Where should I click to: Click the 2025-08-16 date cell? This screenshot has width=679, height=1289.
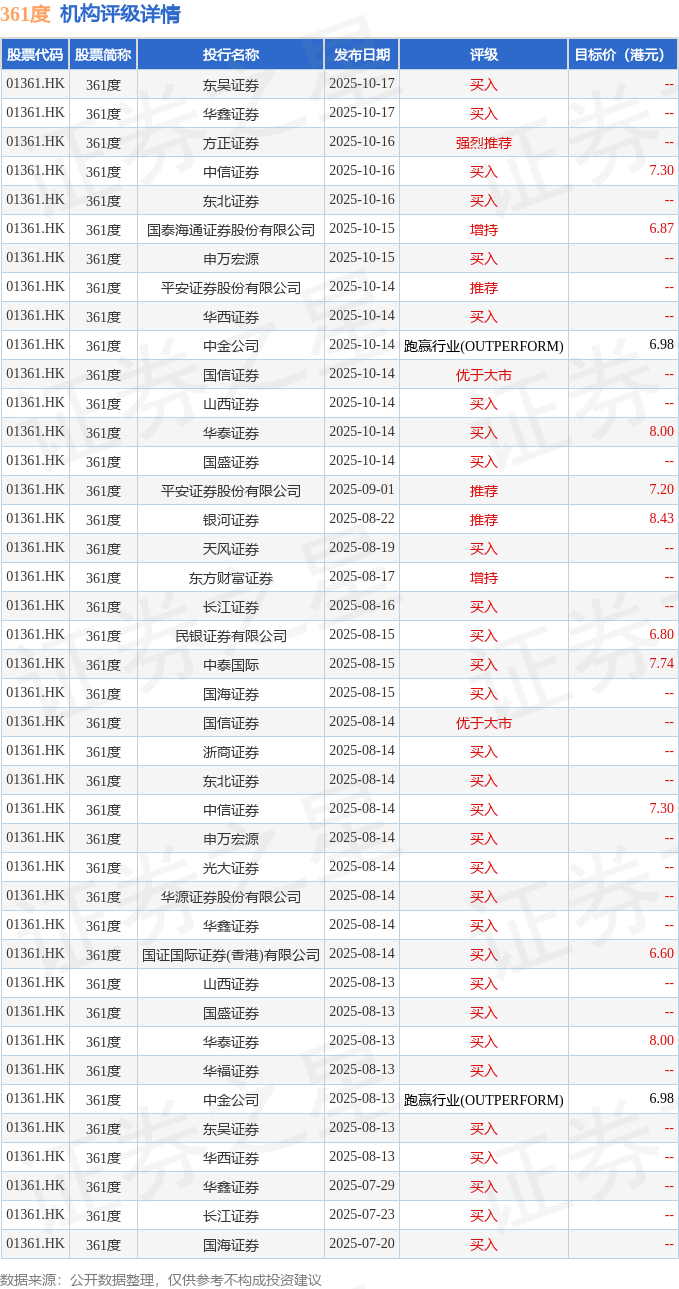click(362, 606)
